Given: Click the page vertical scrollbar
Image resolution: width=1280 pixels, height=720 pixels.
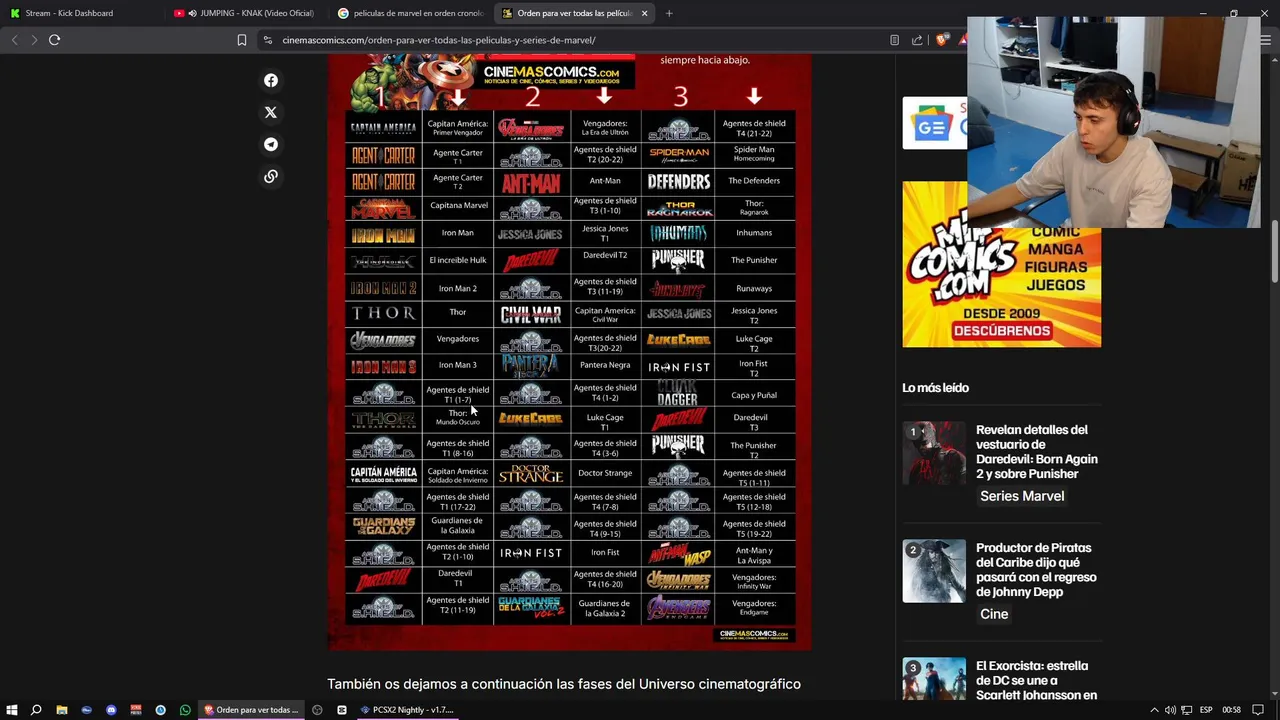Looking at the screenshot, I should [x=1275, y=250].
